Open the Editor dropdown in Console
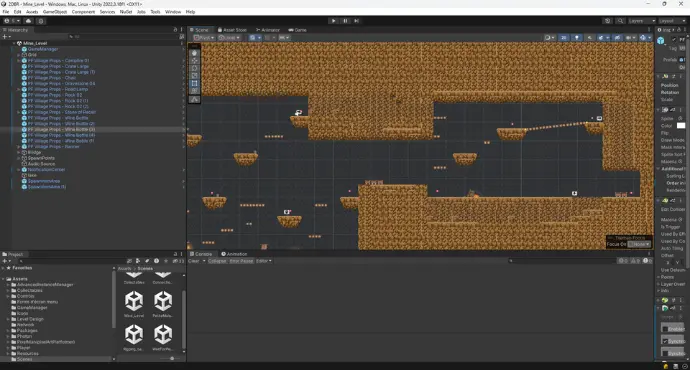 264,261
